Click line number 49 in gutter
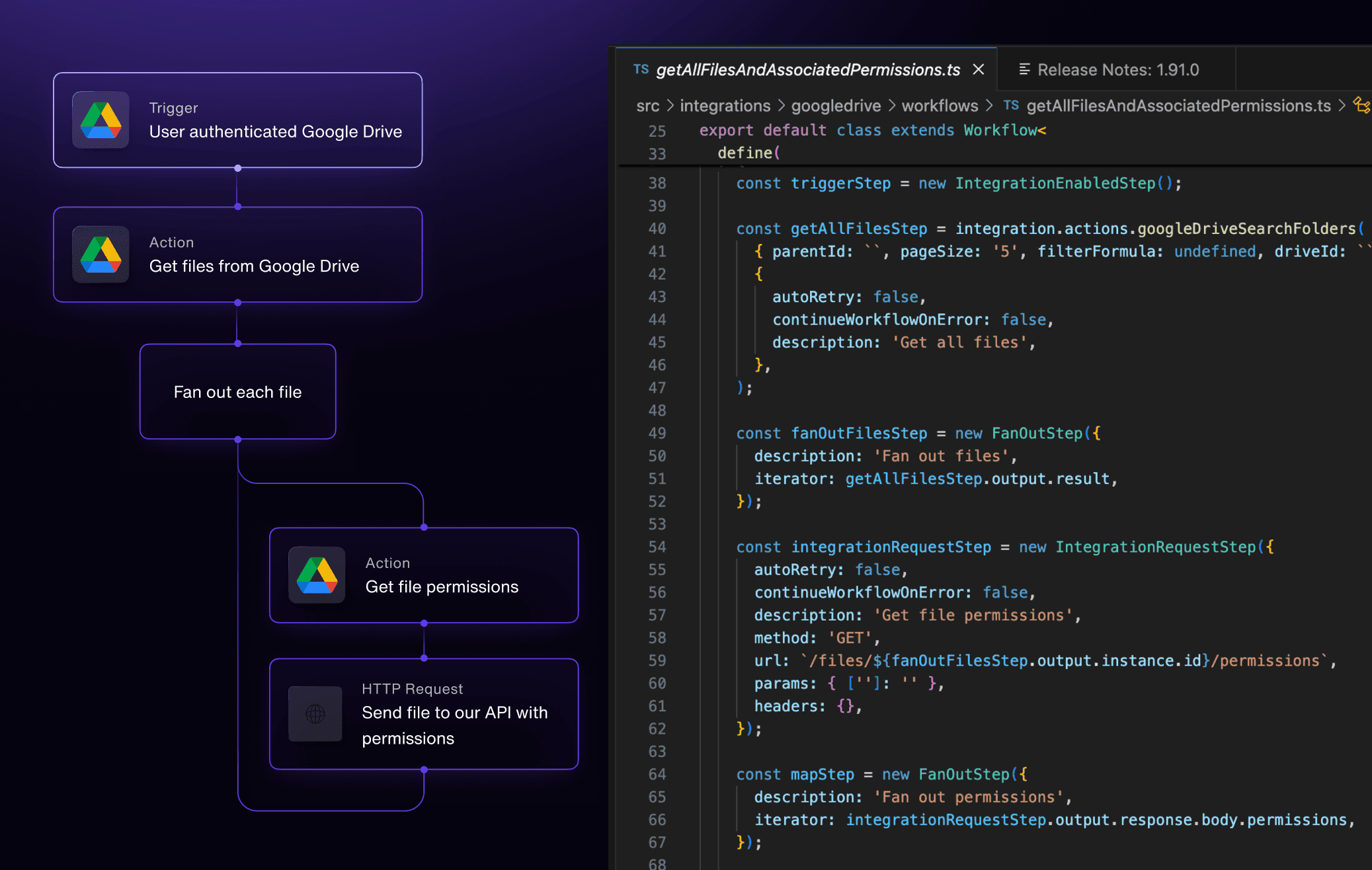 coord(657,434)
